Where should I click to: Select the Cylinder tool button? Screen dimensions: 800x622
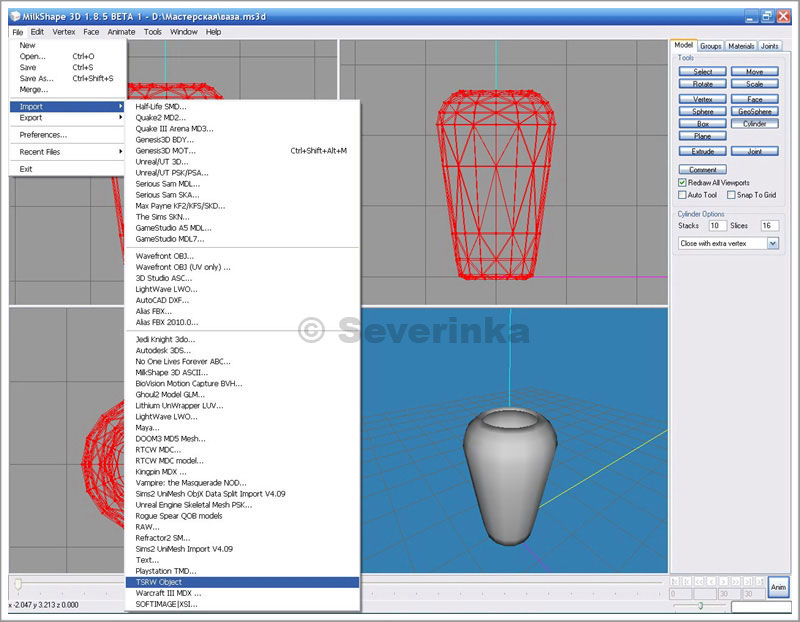(755, 124)
